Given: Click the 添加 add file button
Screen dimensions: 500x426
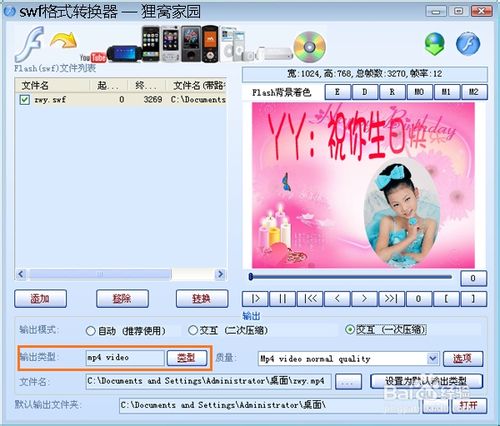Looking at the screenshot, I should [40, 298].
